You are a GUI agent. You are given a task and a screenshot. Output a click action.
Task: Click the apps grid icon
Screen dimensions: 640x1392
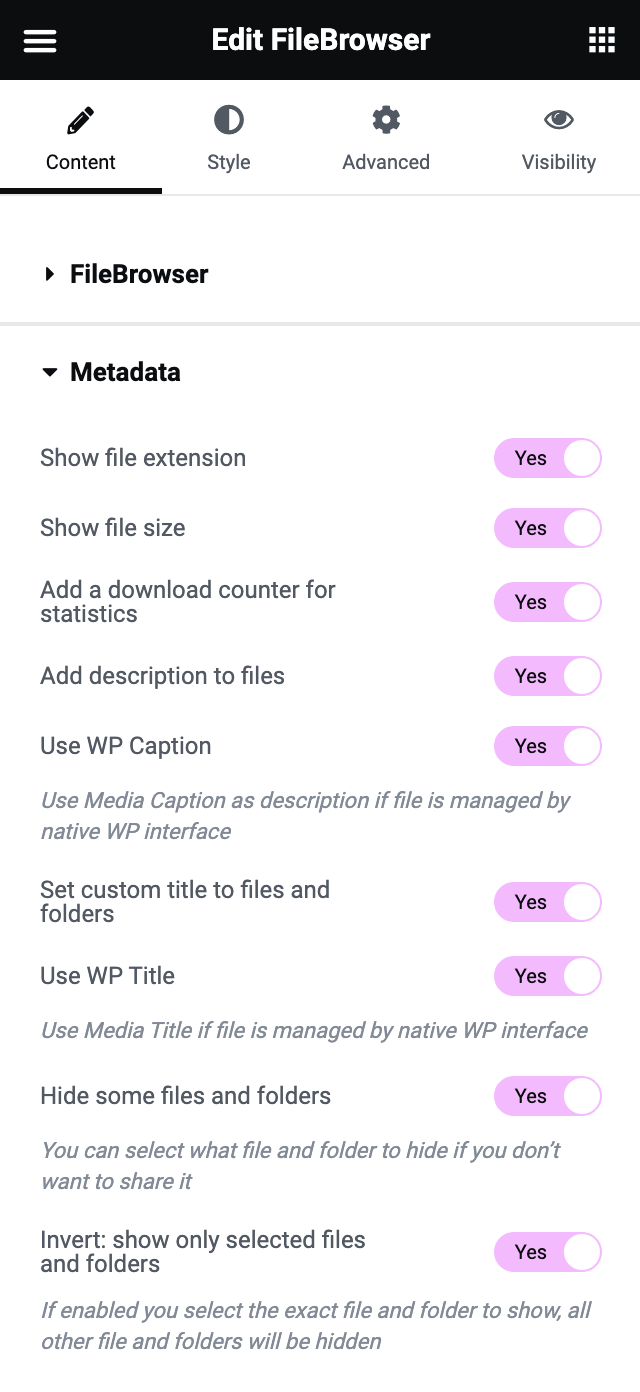click(x=601, y=40)
